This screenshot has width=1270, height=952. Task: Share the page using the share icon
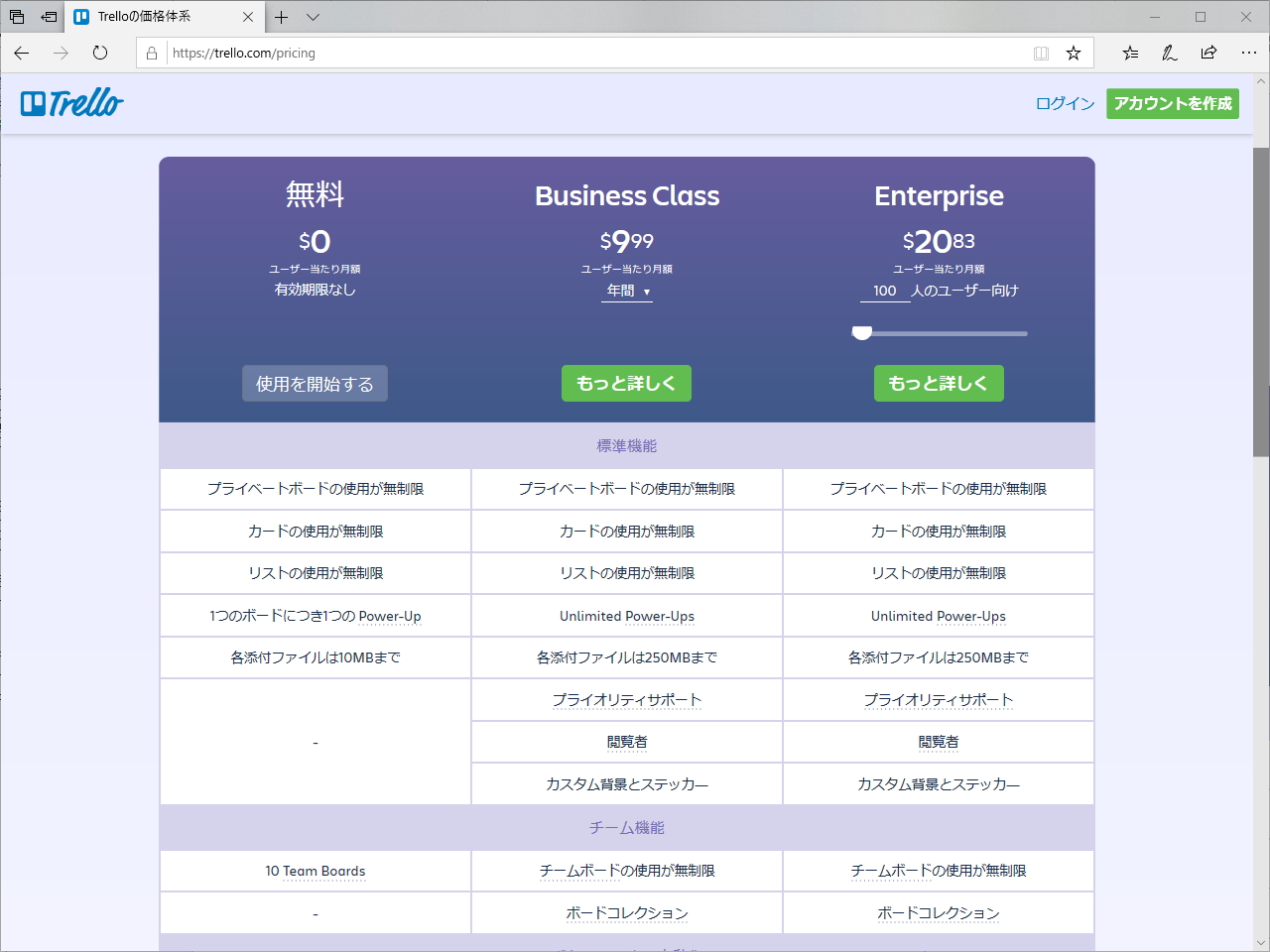click(x=1207, y=53)
